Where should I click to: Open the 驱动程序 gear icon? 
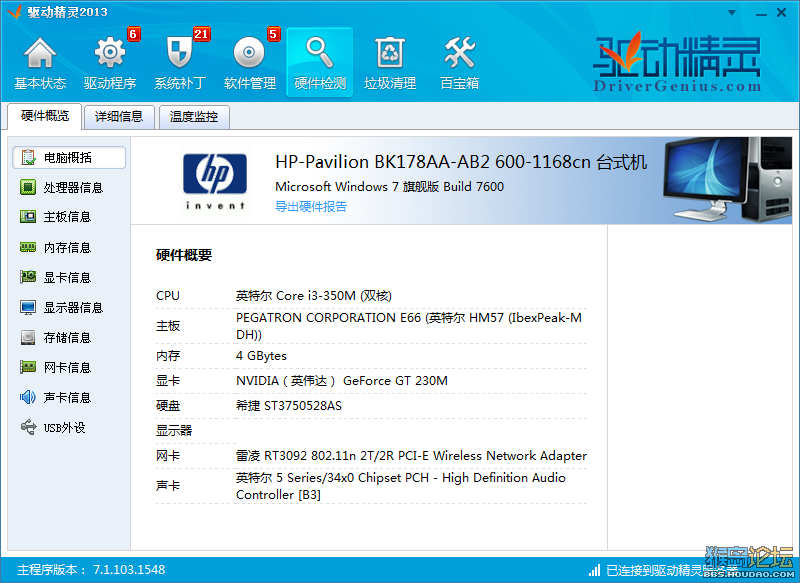110,53
